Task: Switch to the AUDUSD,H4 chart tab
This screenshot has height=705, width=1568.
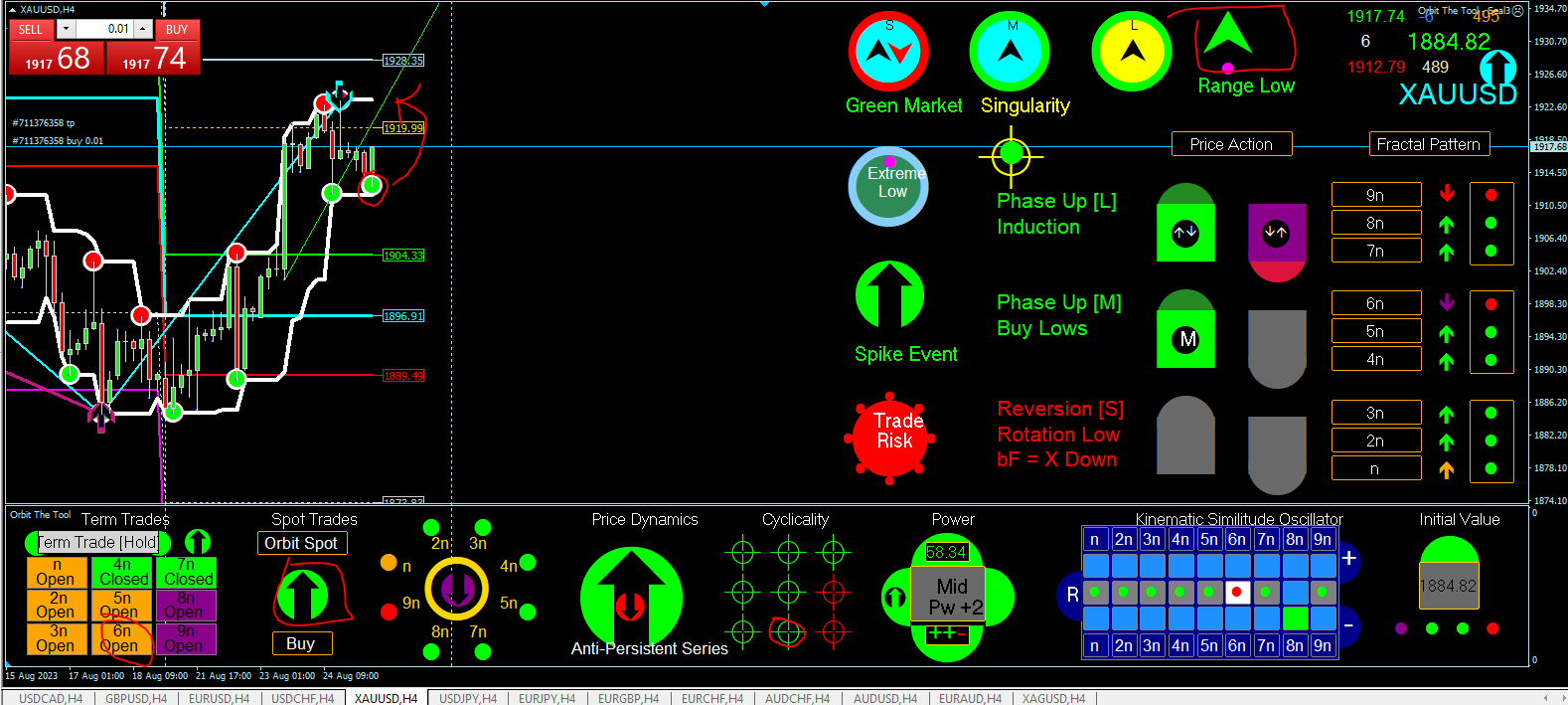Action: click(884, 698)
